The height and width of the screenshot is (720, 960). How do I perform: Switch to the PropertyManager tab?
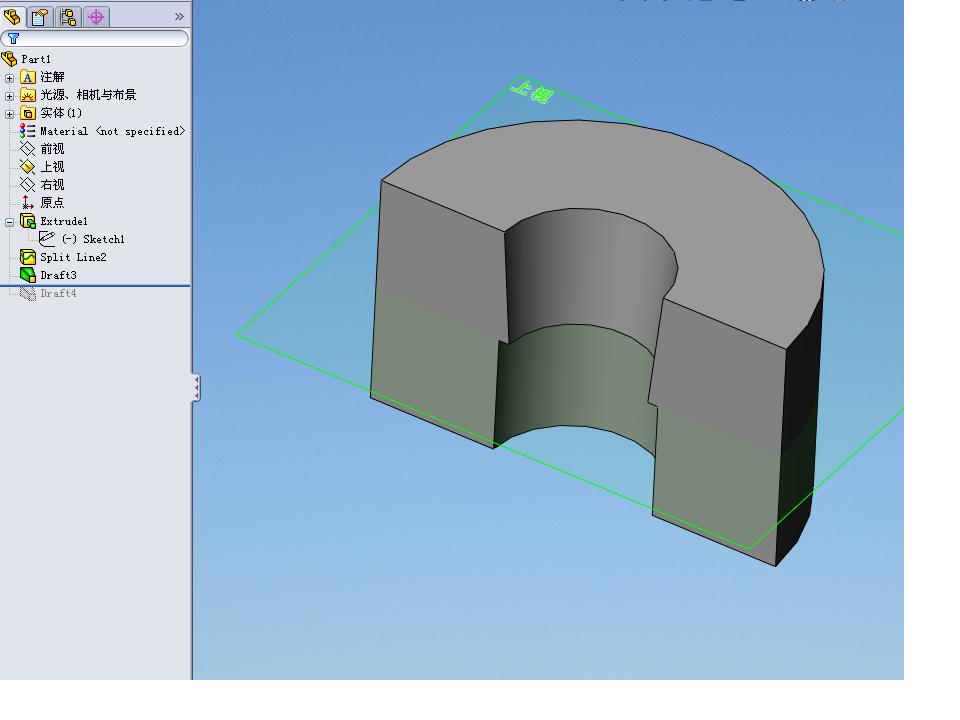point(40,17)
